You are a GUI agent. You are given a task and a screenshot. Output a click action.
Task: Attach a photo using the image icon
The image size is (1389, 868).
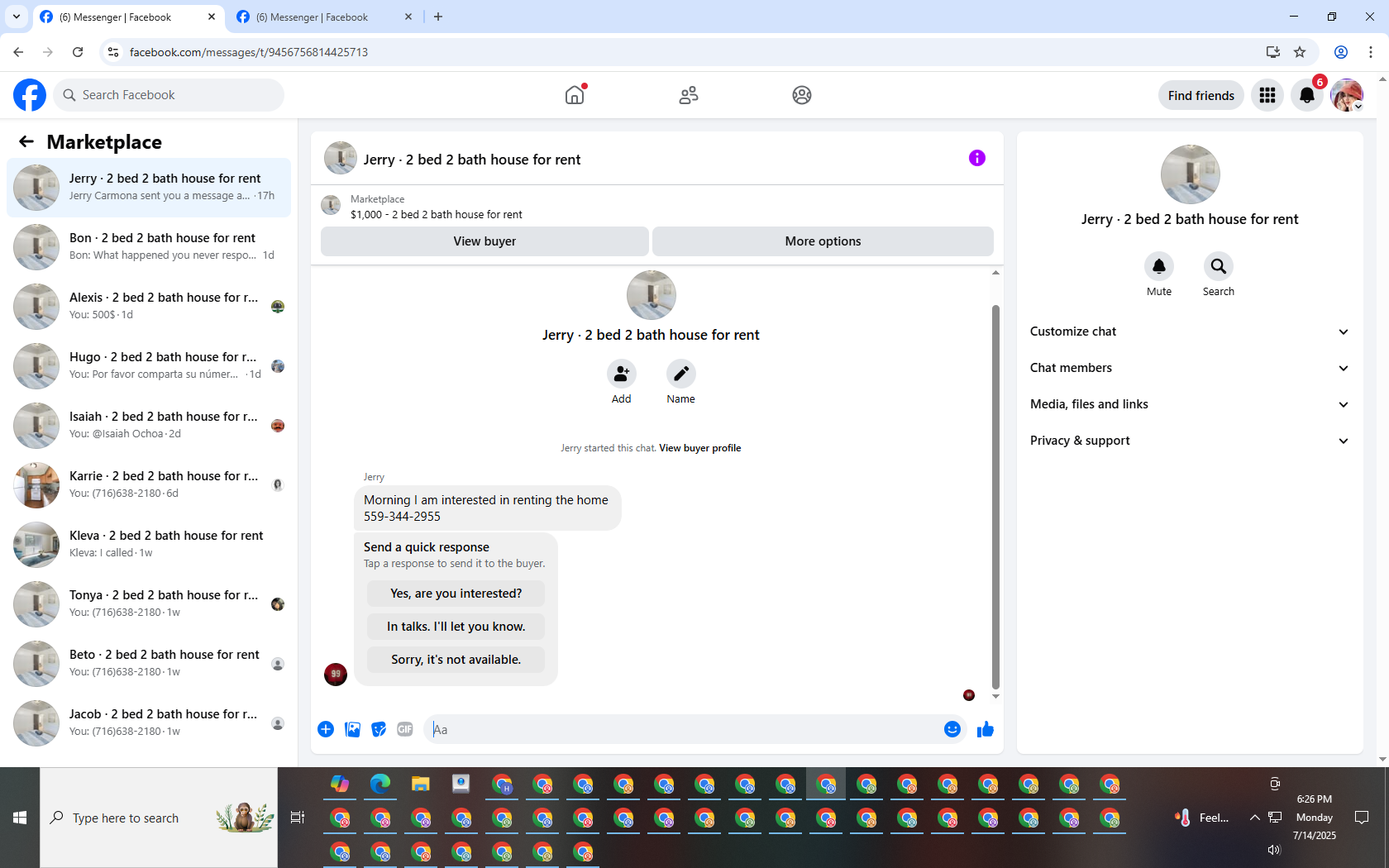point(352,729)
